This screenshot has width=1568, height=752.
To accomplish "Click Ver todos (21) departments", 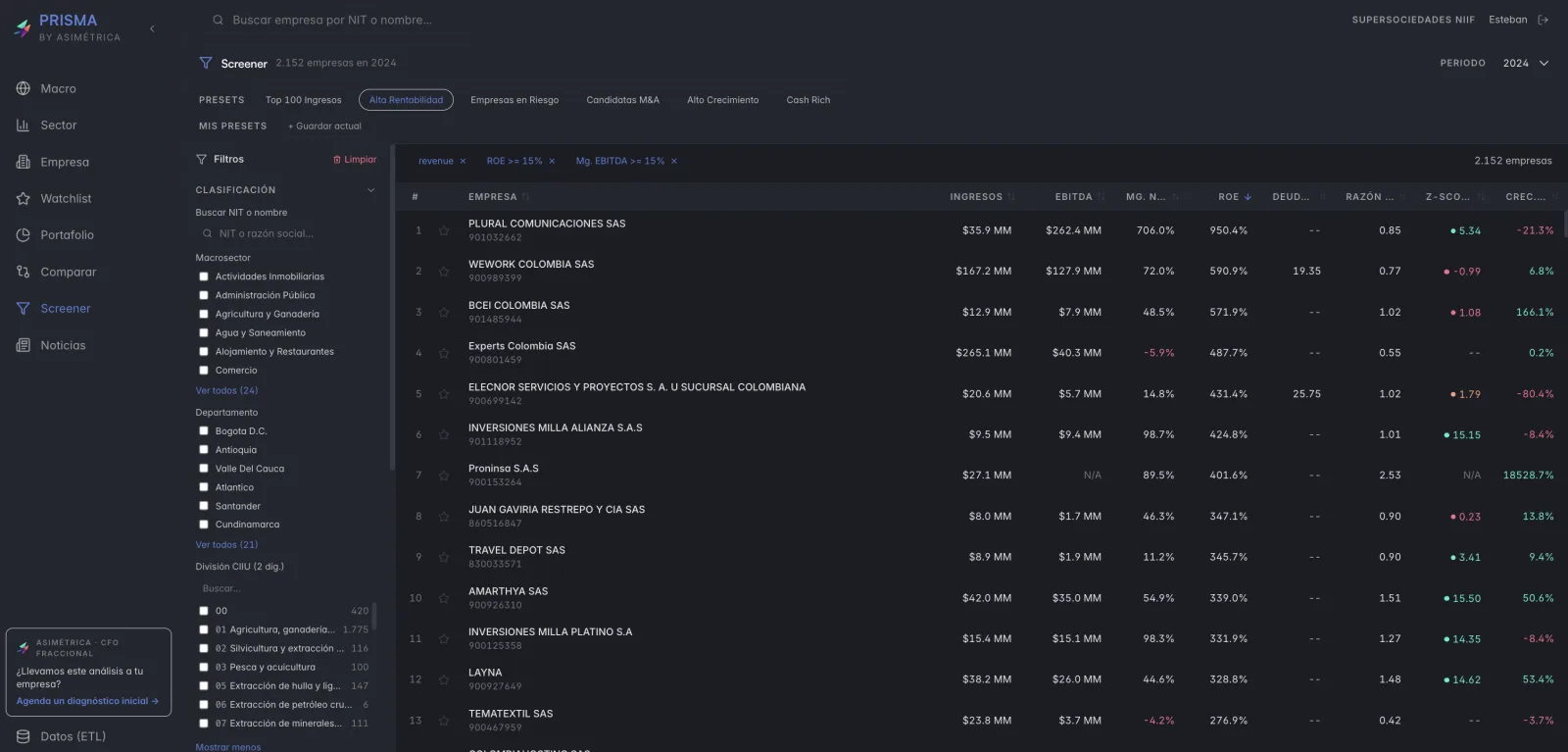I will tap(226, 545).
